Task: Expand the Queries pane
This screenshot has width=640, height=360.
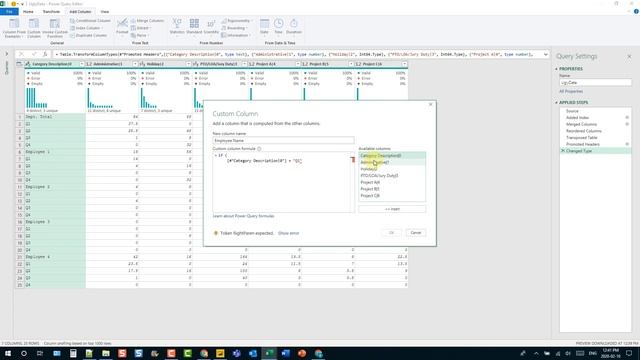Action: point(7,53)
